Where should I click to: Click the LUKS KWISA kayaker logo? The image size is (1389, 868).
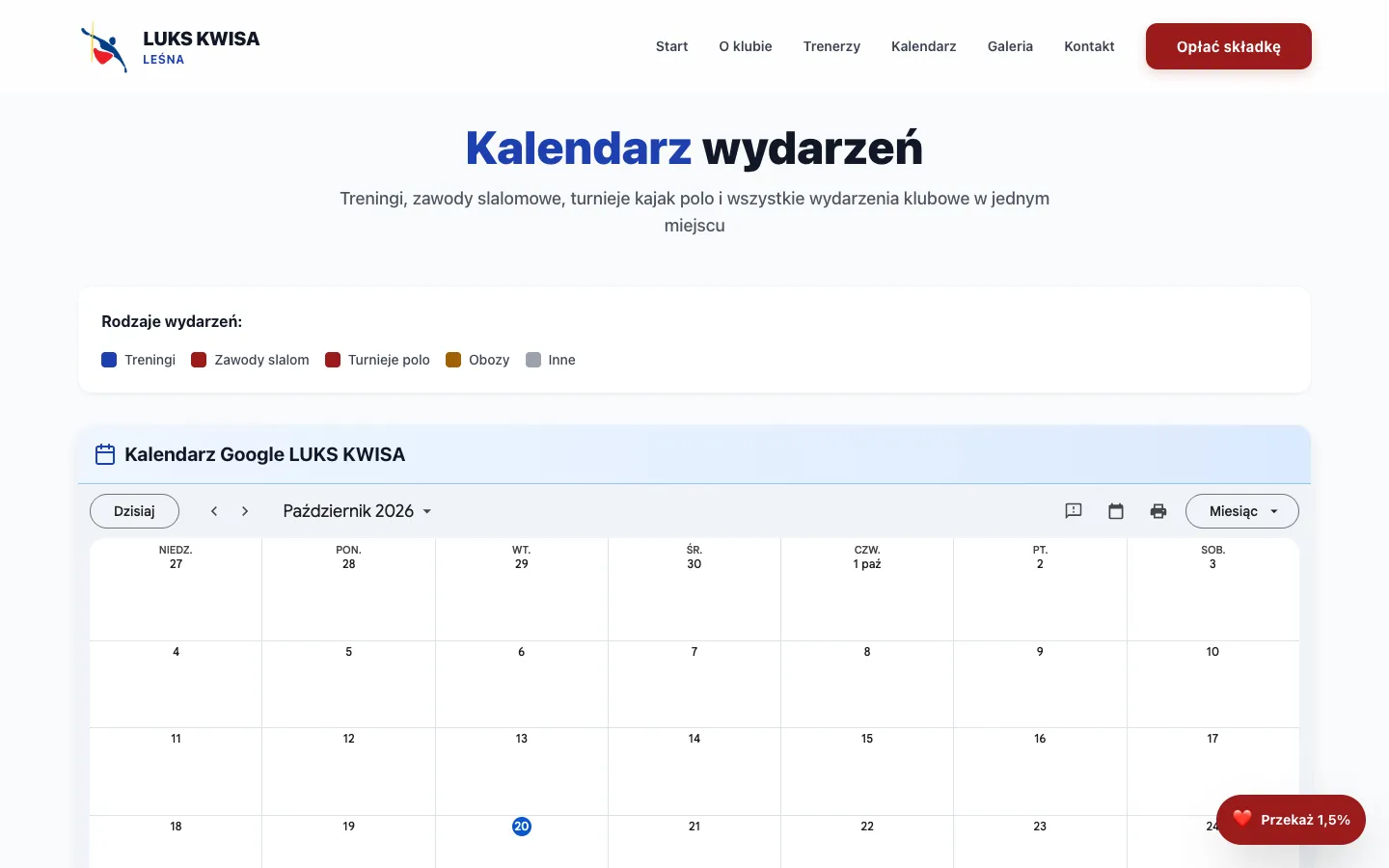[103, 46]
